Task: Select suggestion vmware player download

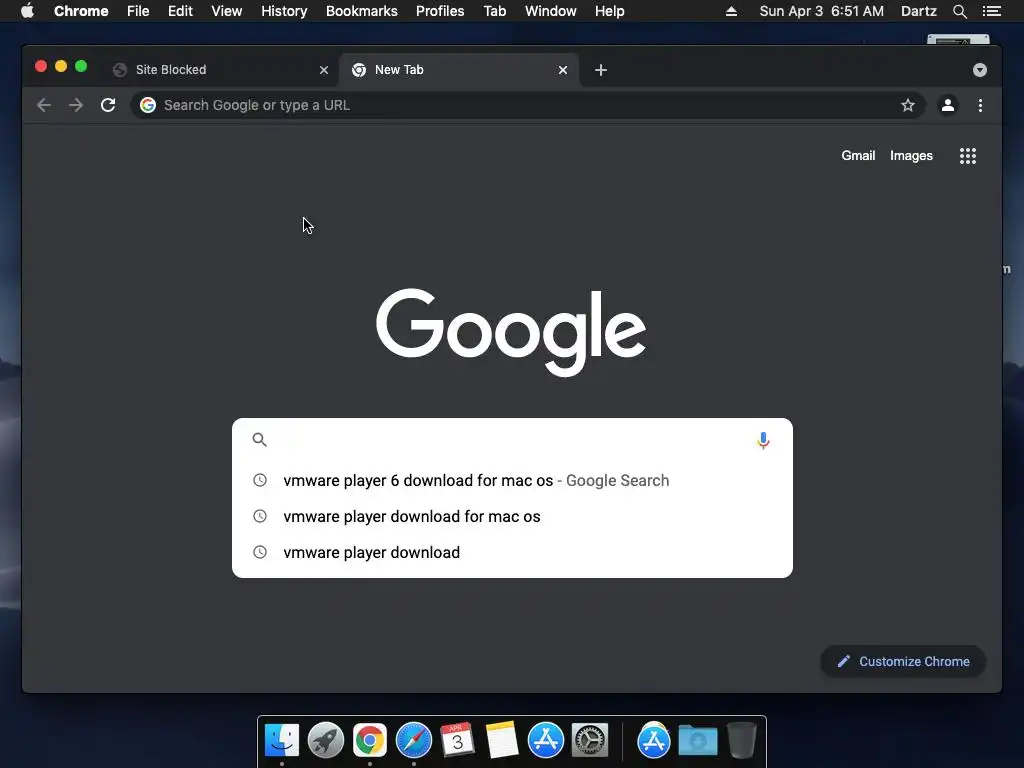Action: [x=513, y=552]
